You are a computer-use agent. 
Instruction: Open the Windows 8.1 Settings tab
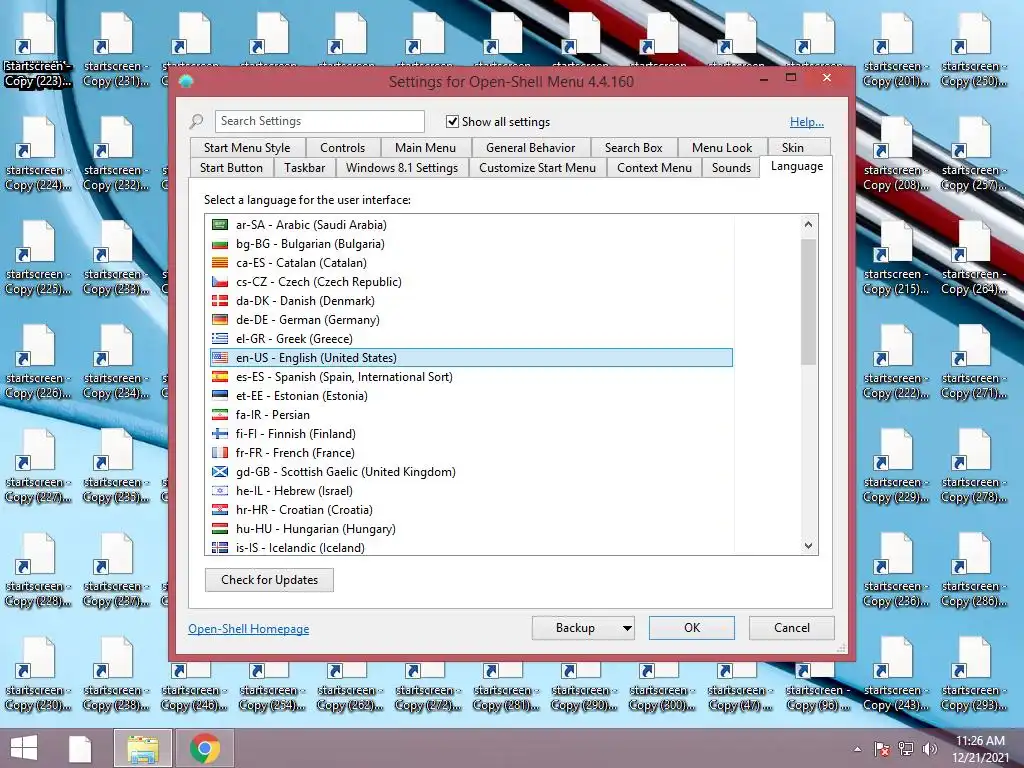[x=402, y=168]
